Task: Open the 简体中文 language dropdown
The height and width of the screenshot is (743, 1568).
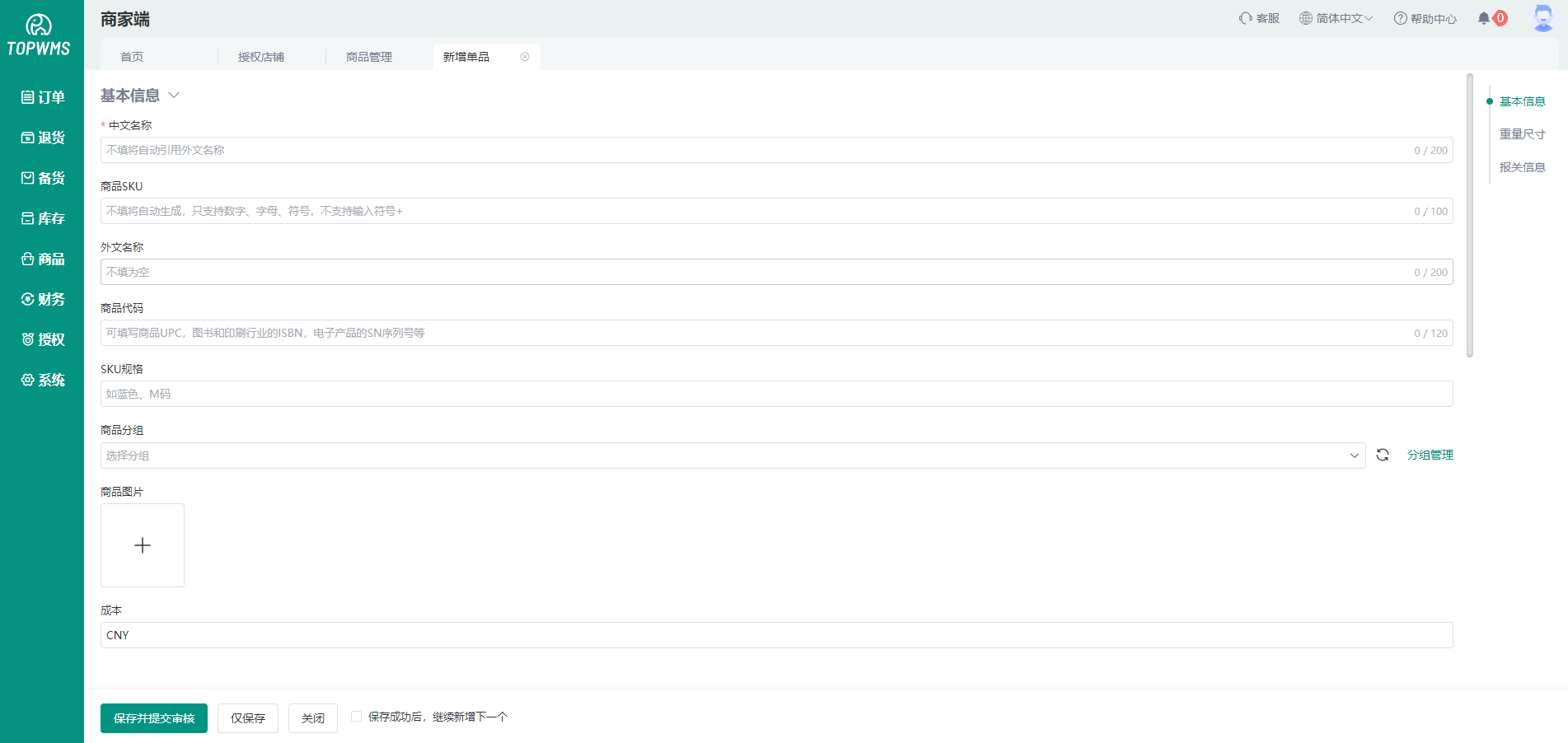Action: [1336, 18]
